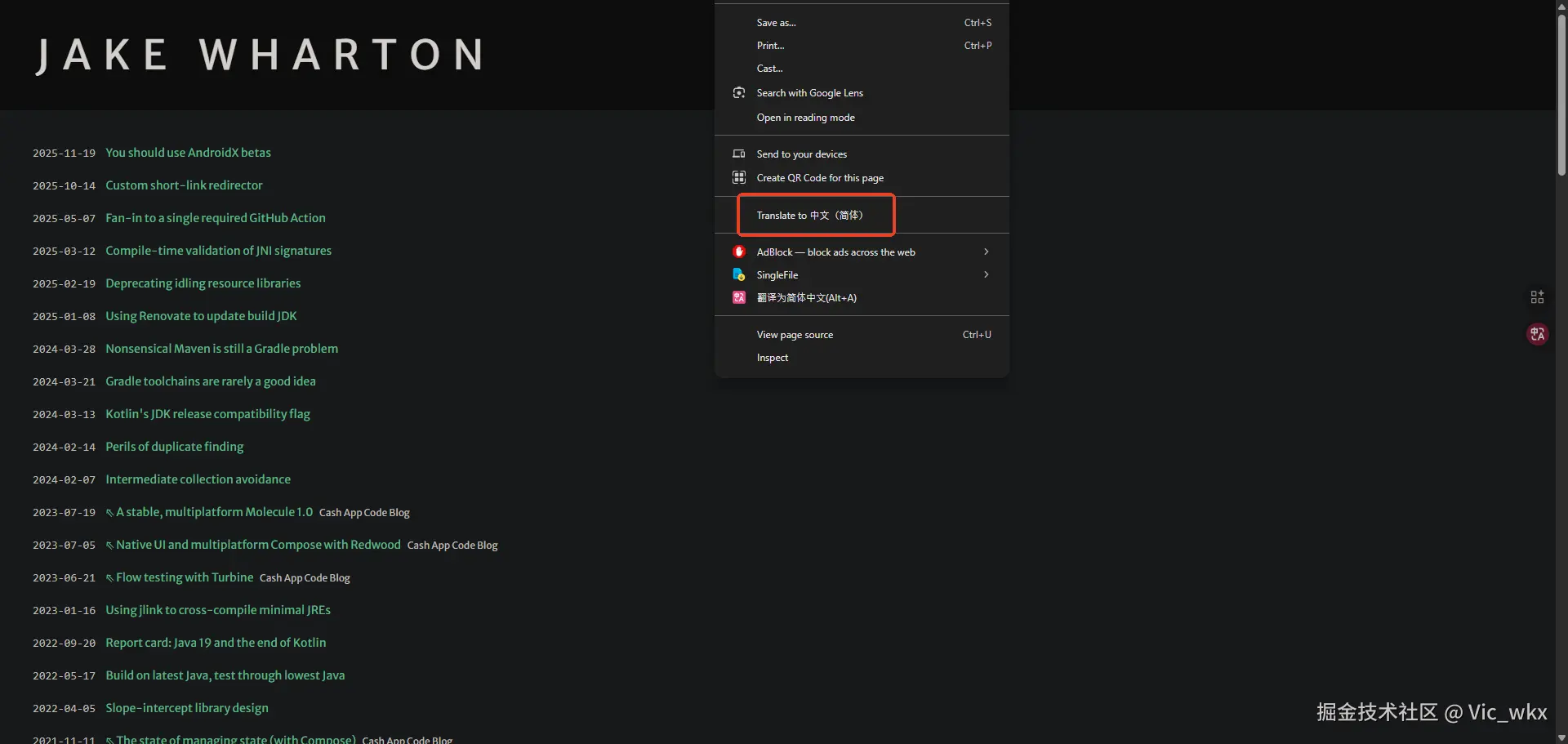Screen dimensions: 1568x744
Task: Open 'Nonsensical Maven is still a Gradle problem'
Action: 221,349
